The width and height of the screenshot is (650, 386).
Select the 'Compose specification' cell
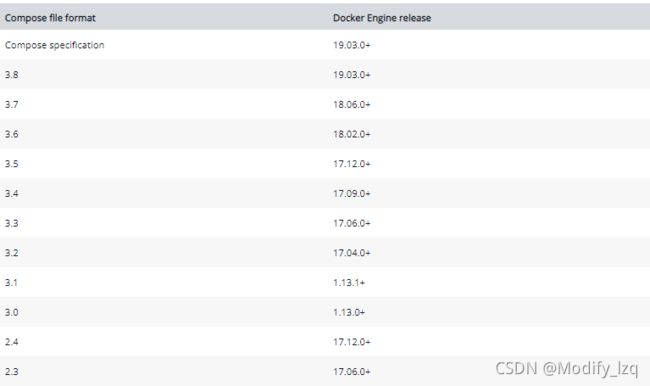tap(54, 45)
